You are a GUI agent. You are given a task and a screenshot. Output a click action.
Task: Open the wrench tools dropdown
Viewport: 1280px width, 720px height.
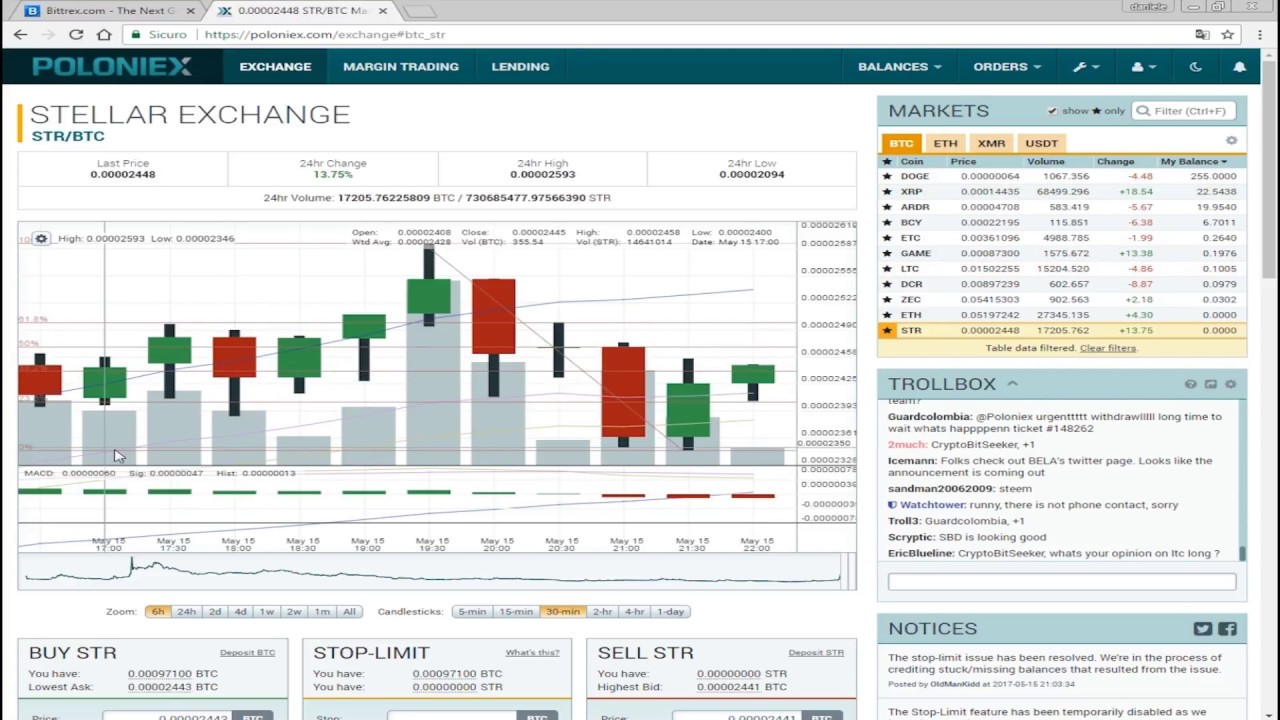coord(1086,67)
